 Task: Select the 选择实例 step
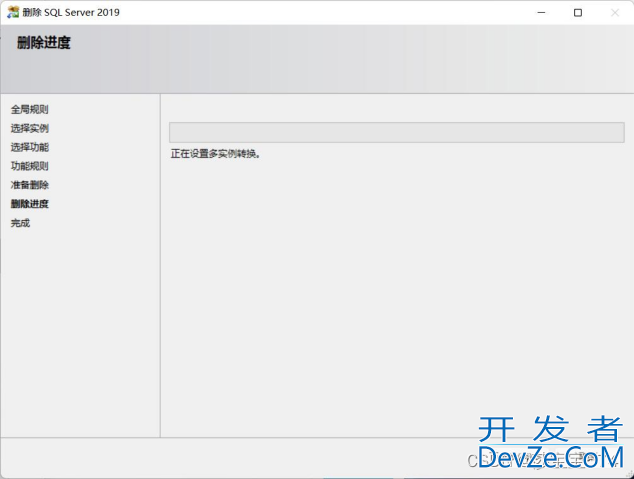coord(30,128)
